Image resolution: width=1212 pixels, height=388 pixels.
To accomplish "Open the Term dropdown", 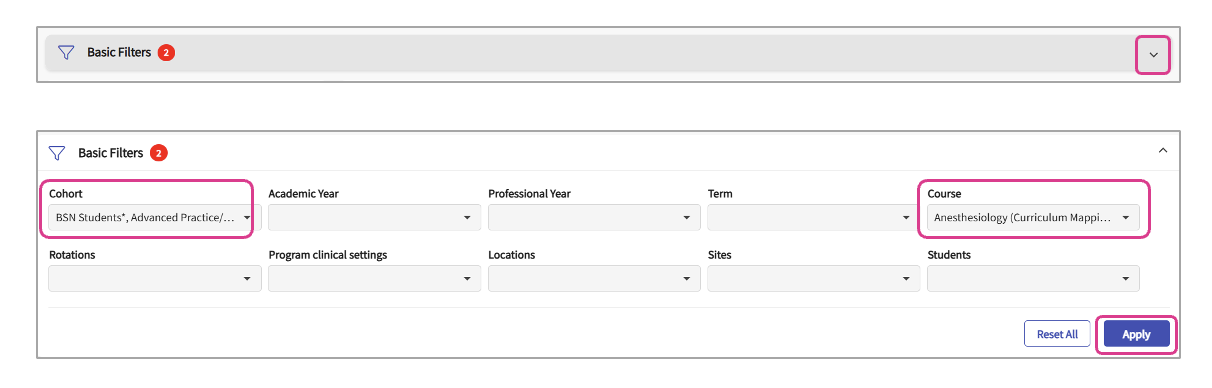I will pos(813,217).
